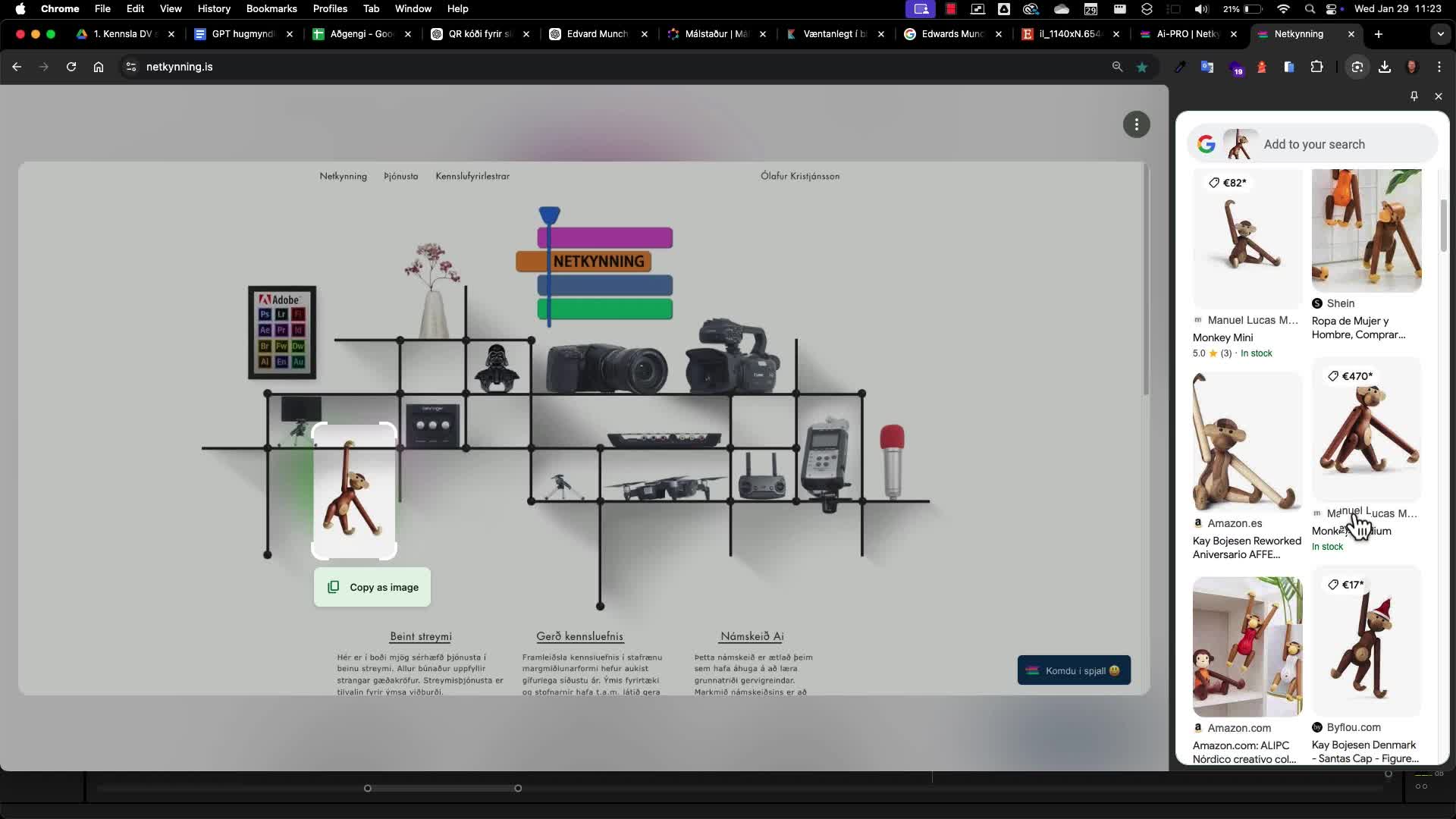The image size is (1456, 819).
Task: Open the Lens overlay three-dot menu
Action: tap(1137, 124)
